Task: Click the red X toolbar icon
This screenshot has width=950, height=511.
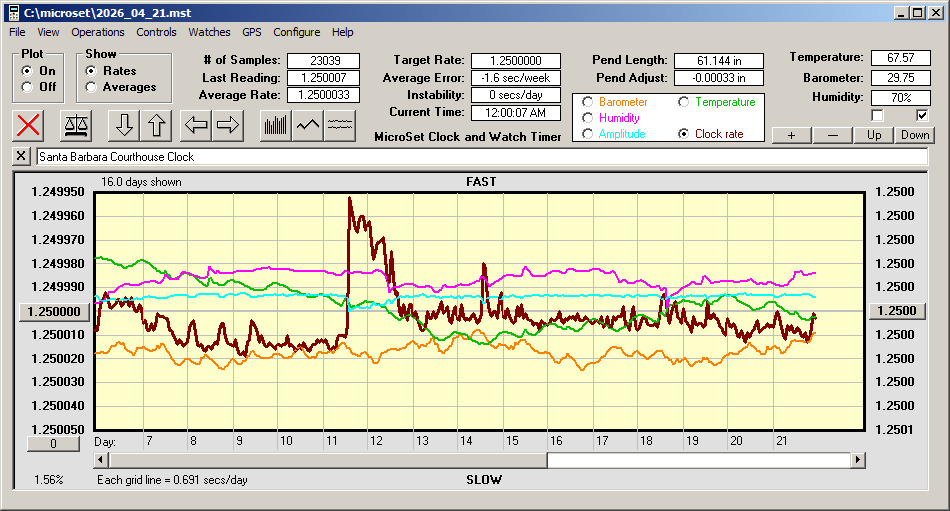Action: tap(29, 125)
